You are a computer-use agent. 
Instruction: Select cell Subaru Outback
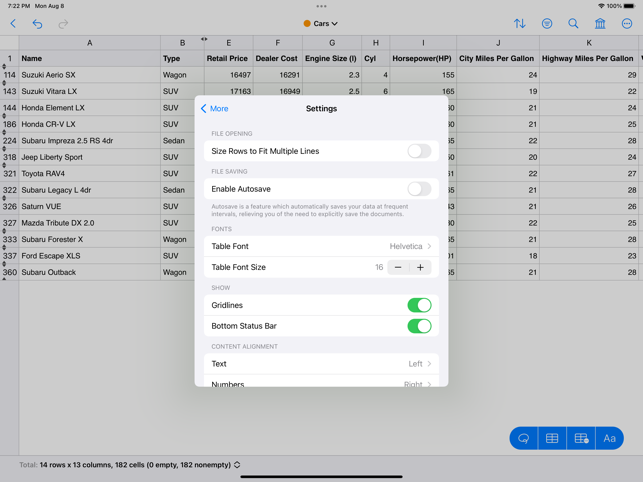click(89, 272)
